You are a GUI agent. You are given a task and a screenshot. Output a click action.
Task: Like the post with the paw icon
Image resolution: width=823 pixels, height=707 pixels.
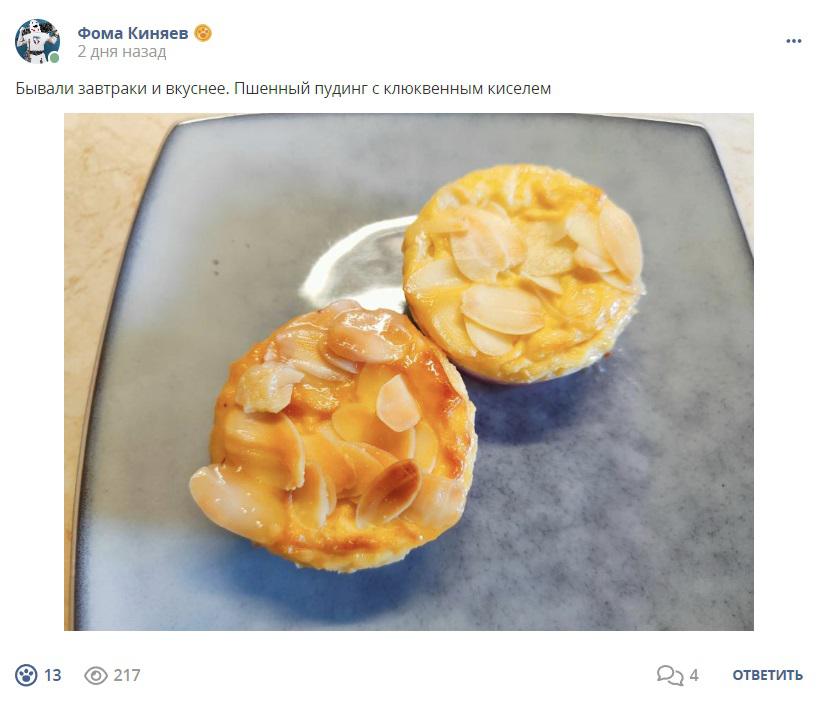[x=26, y=674]
